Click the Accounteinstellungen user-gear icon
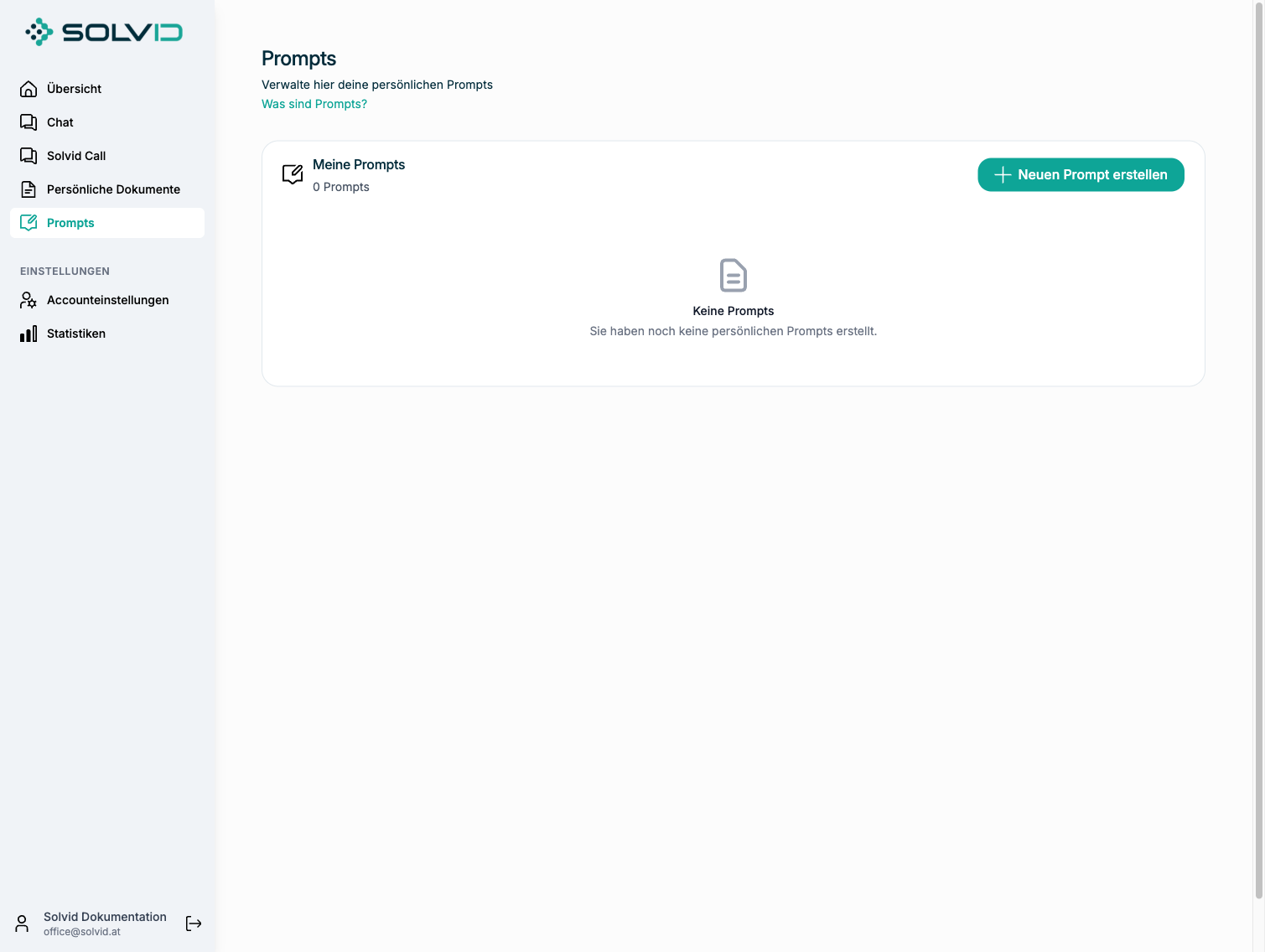The height and width of the screenshot is (952, 1265). (x=29, y=300)
